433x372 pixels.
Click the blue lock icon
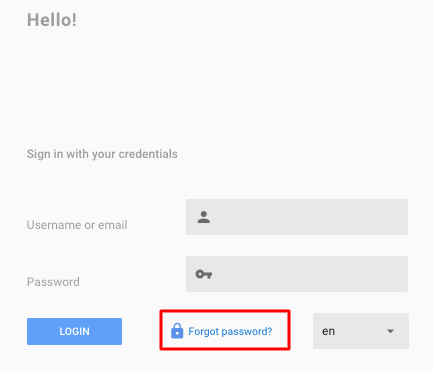click(x=177, y=331)
